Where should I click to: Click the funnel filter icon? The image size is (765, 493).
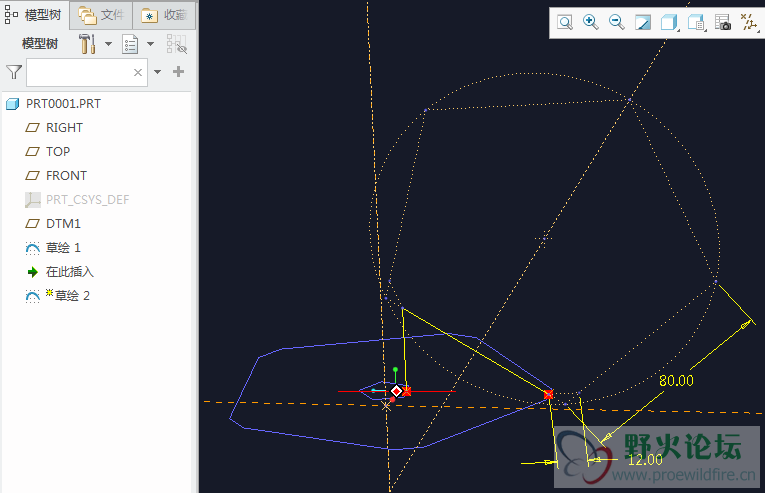14,72
